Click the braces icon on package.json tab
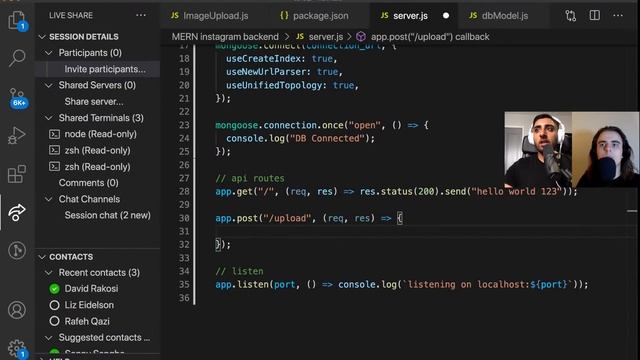Image resolution: width=640 pixels, height=360 pixels. (x=284, y=16)
